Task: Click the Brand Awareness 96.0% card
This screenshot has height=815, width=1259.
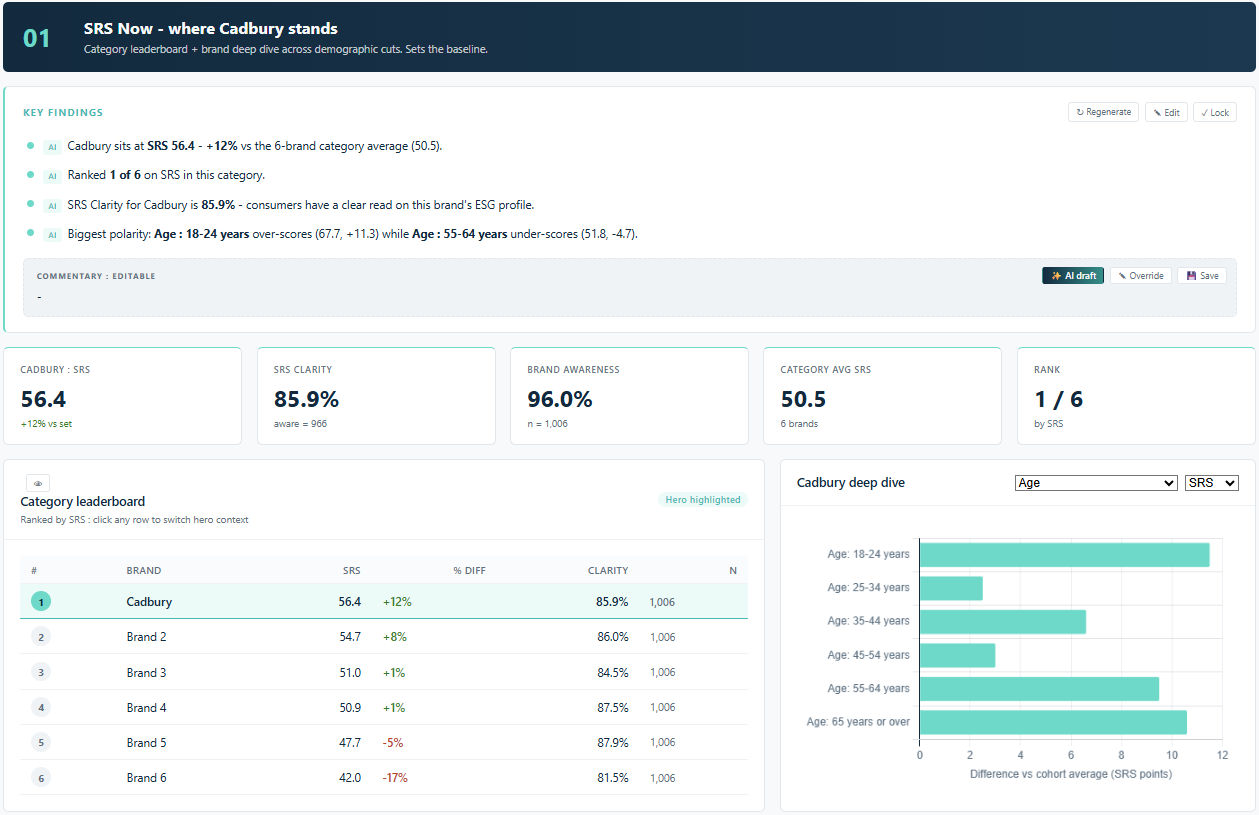Action: point(629,396)
